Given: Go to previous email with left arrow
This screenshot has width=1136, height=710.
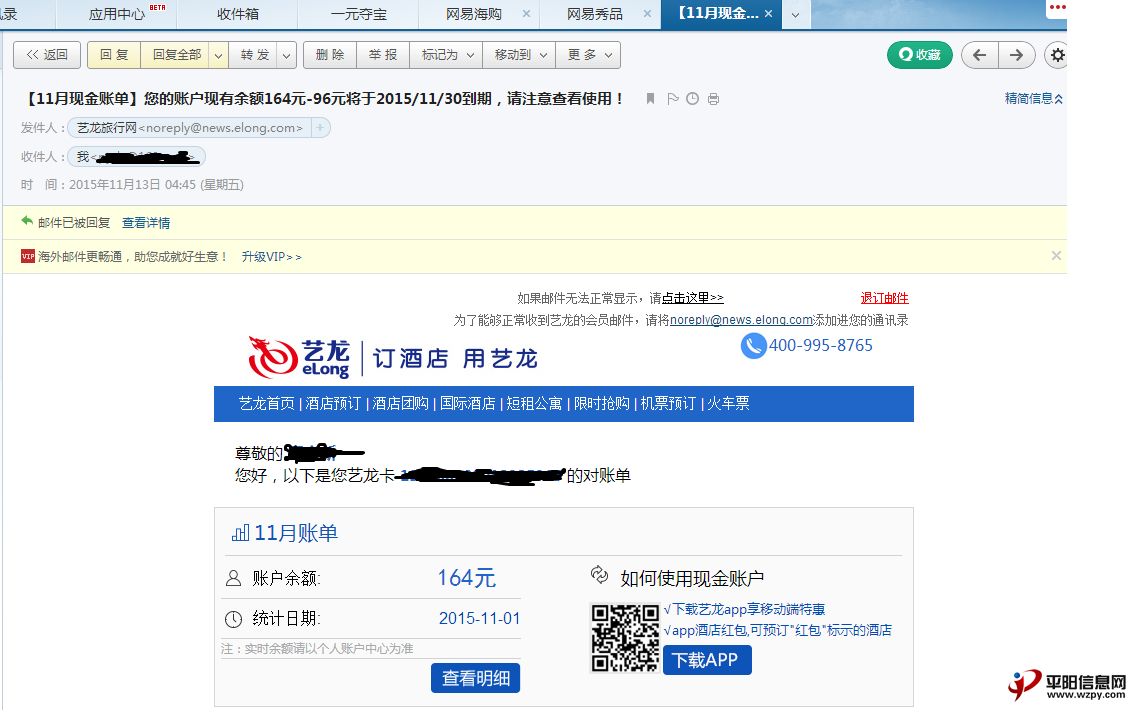Looking at the screenshot, I should point(980,55).
